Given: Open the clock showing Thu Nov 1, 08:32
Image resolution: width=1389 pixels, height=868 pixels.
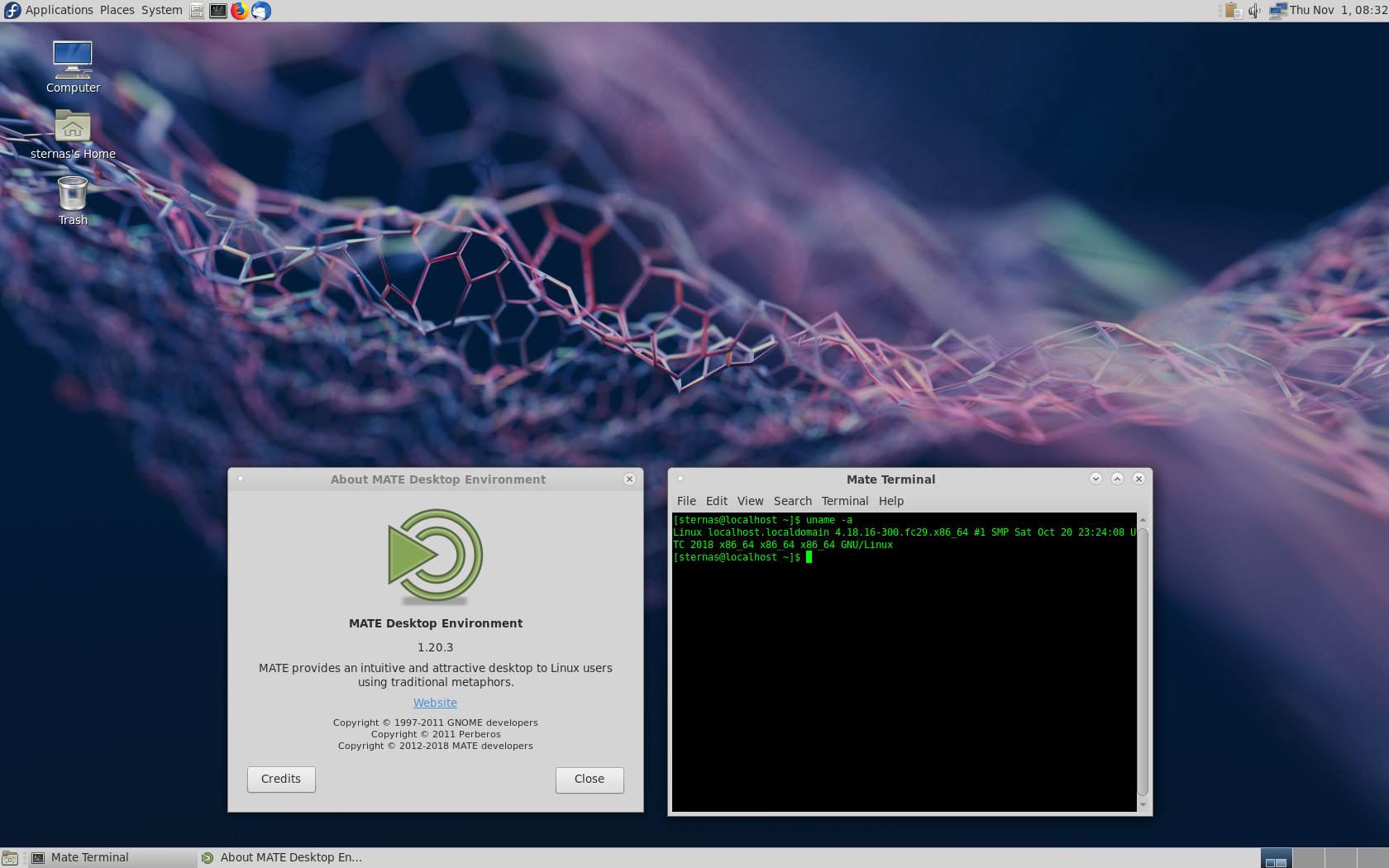Looking at the screenshot, I should [1339, 10].
